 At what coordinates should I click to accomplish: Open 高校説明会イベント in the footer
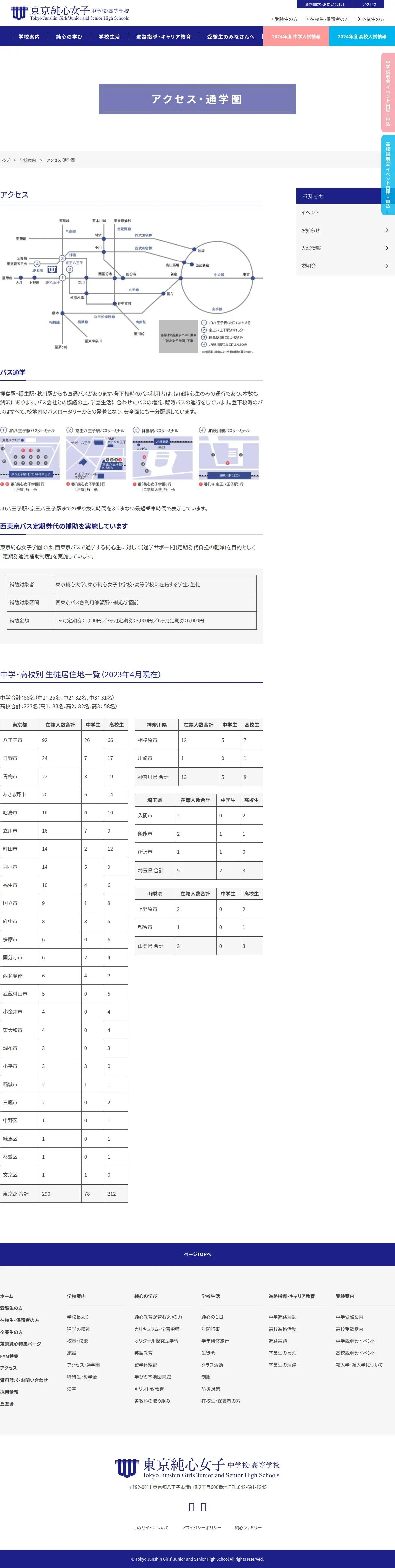click(x=355, y=1353)
